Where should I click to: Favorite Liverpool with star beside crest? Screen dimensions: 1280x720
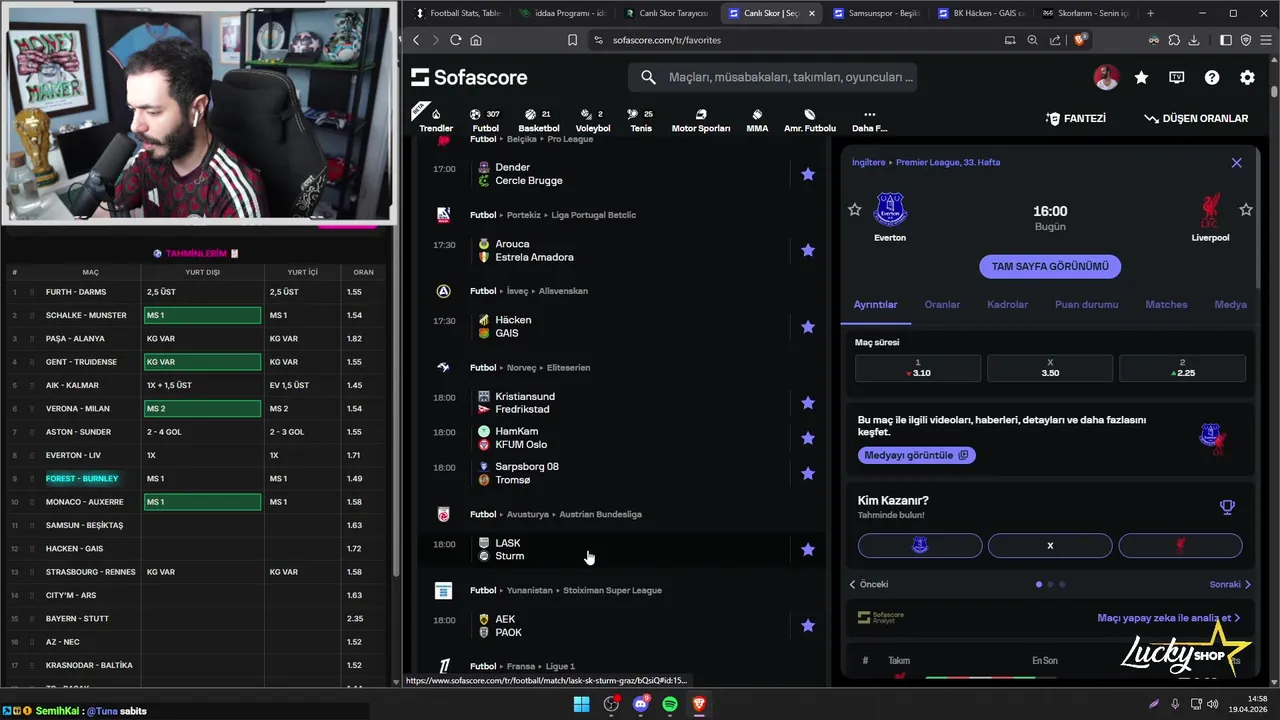[1246, 210]
